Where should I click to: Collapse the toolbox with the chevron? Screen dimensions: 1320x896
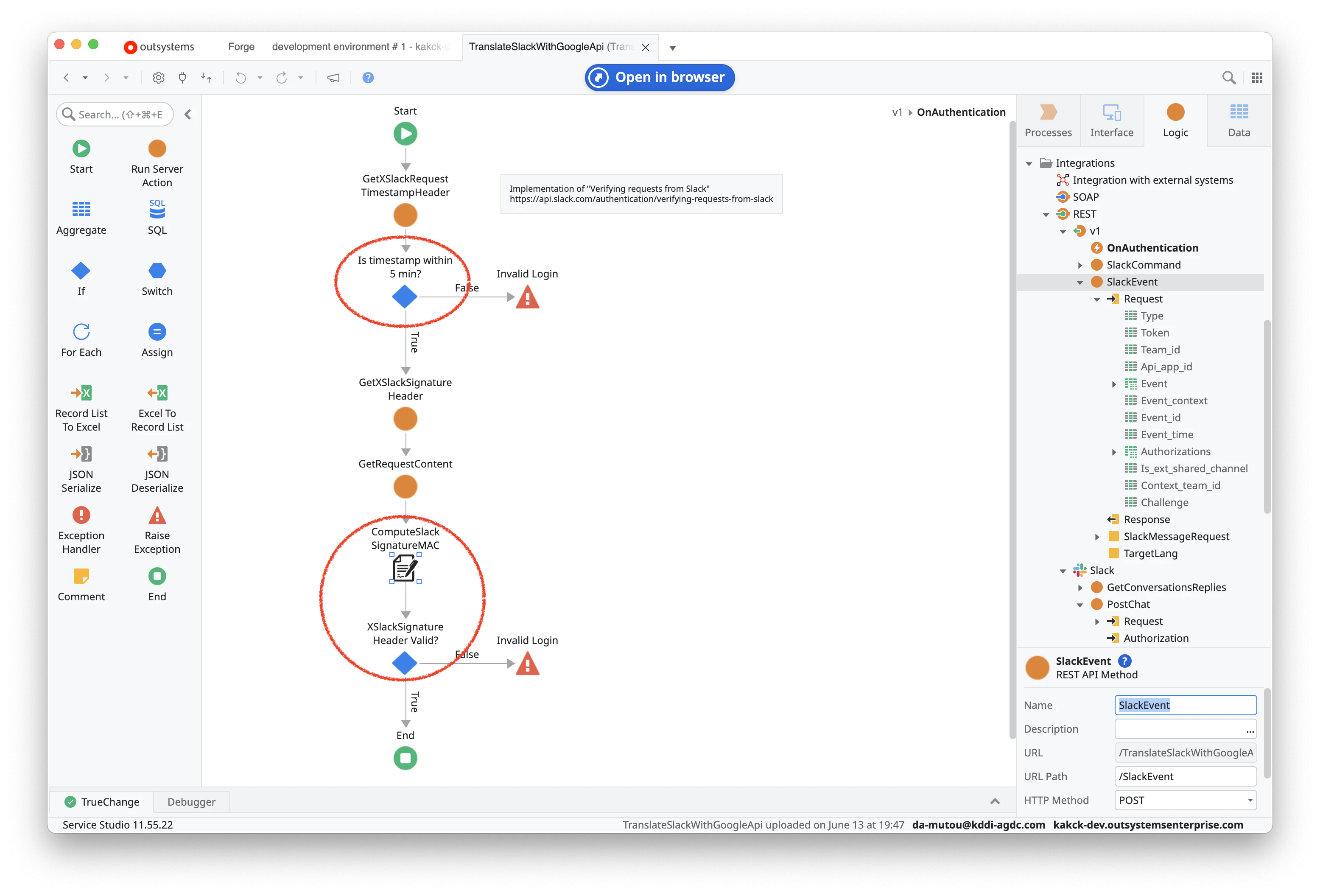point(187,115)
